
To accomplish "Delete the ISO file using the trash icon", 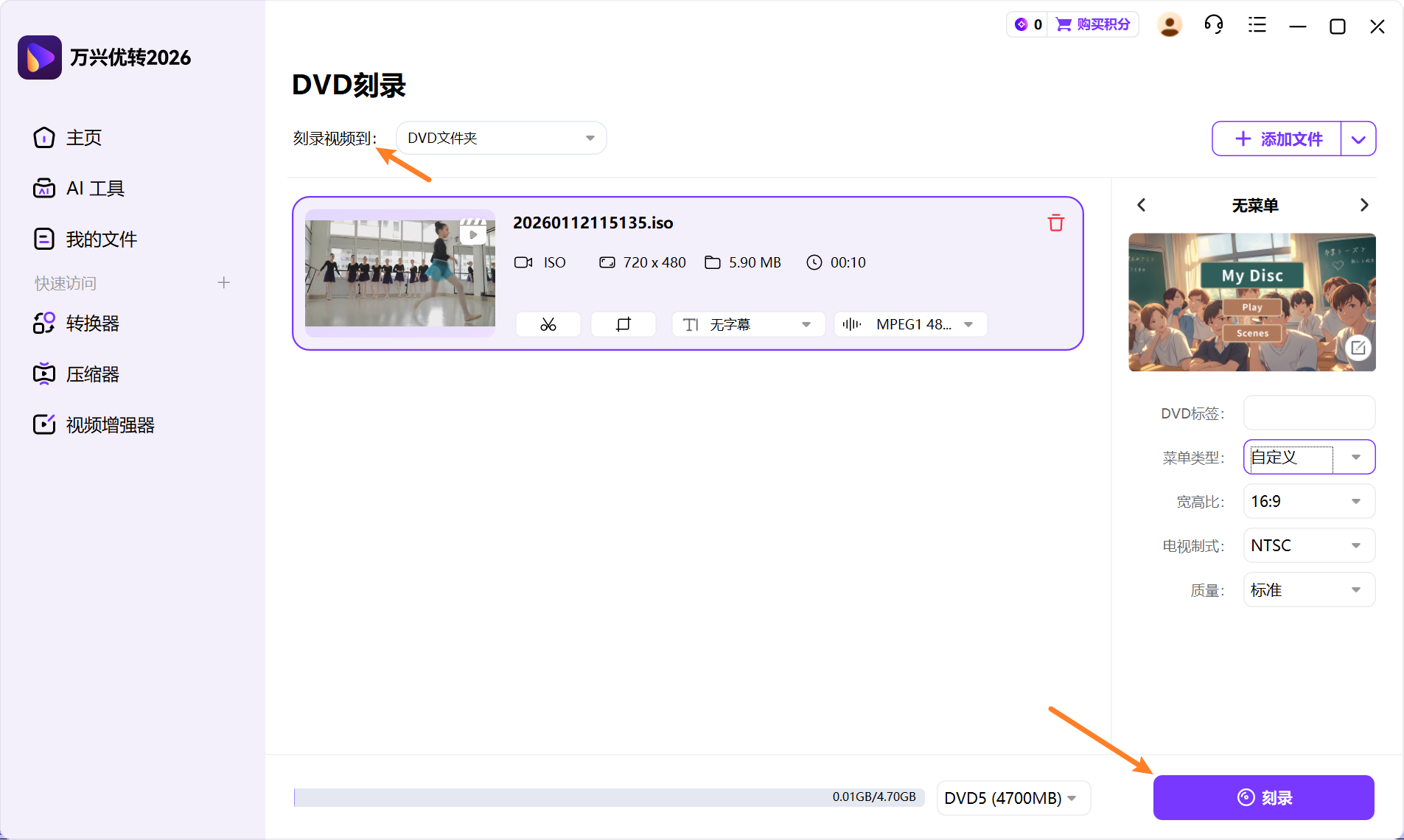I will point(1055,223).
